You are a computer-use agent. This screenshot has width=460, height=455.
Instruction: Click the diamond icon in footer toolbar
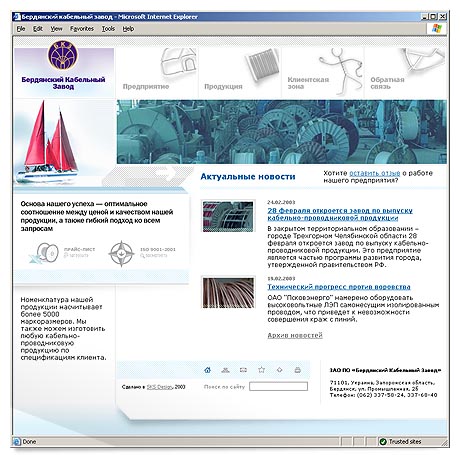pos(280,369)
